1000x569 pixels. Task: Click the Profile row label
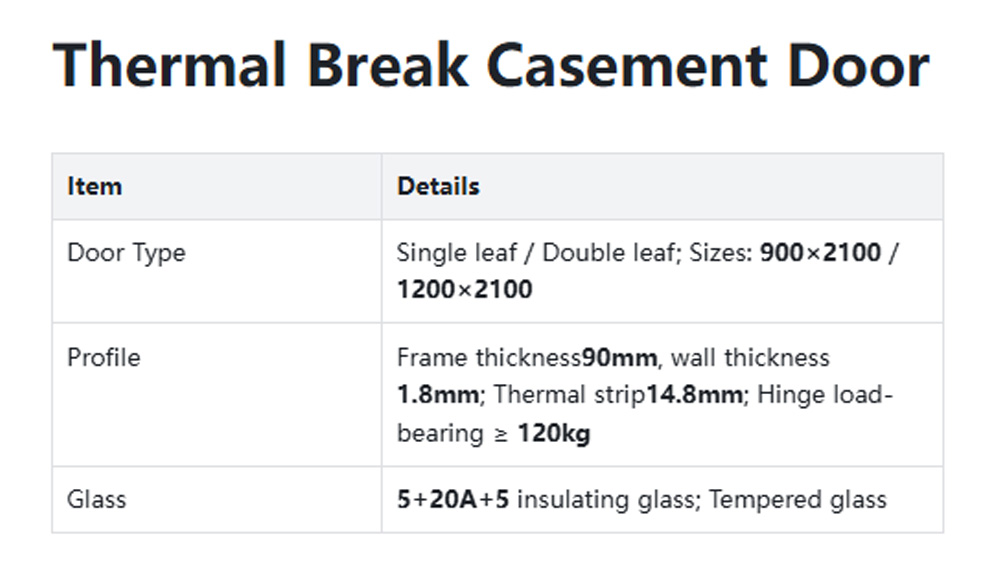coord(104,357)
